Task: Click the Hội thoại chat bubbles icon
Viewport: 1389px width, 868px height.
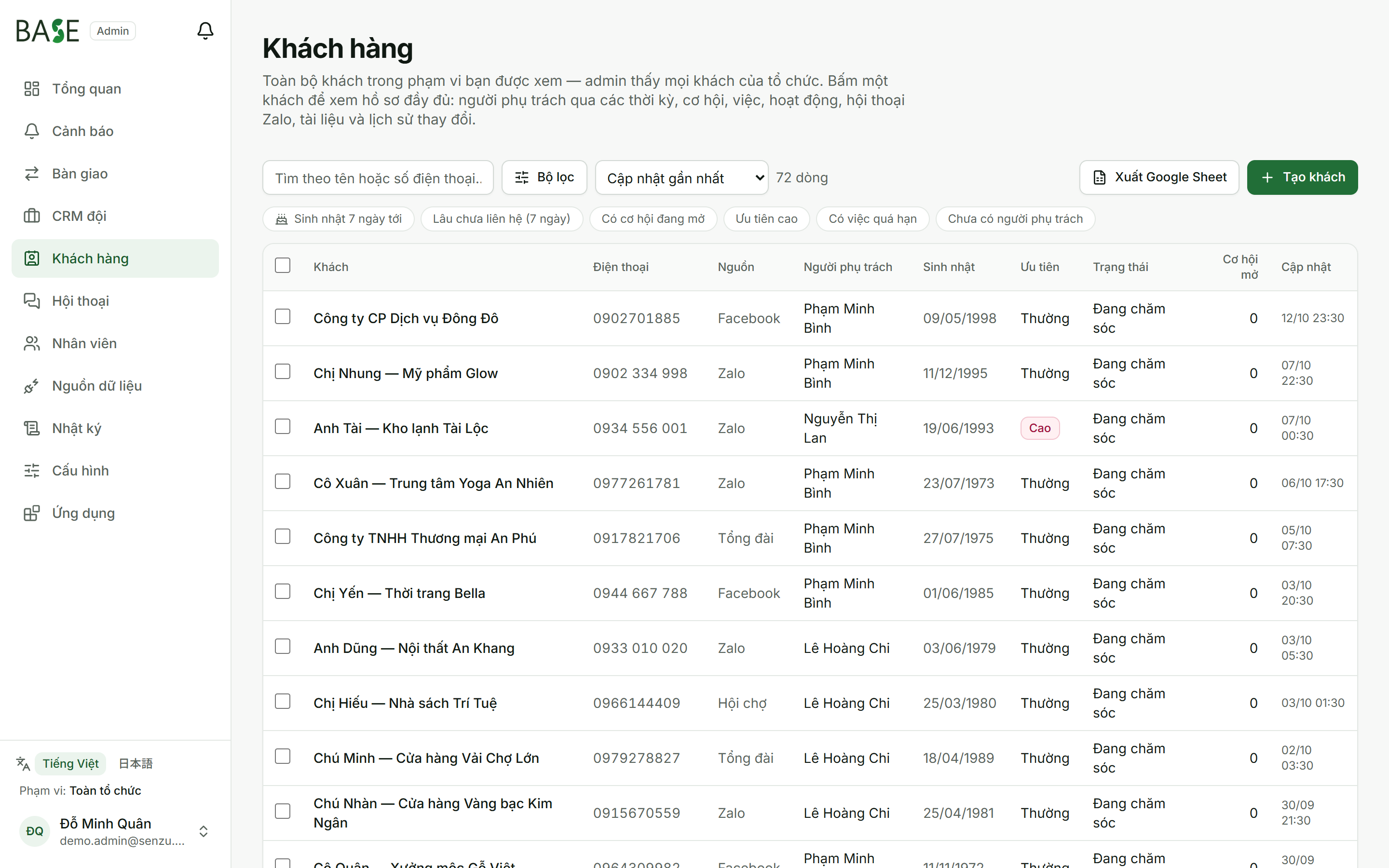Action: tap(31, 301)
